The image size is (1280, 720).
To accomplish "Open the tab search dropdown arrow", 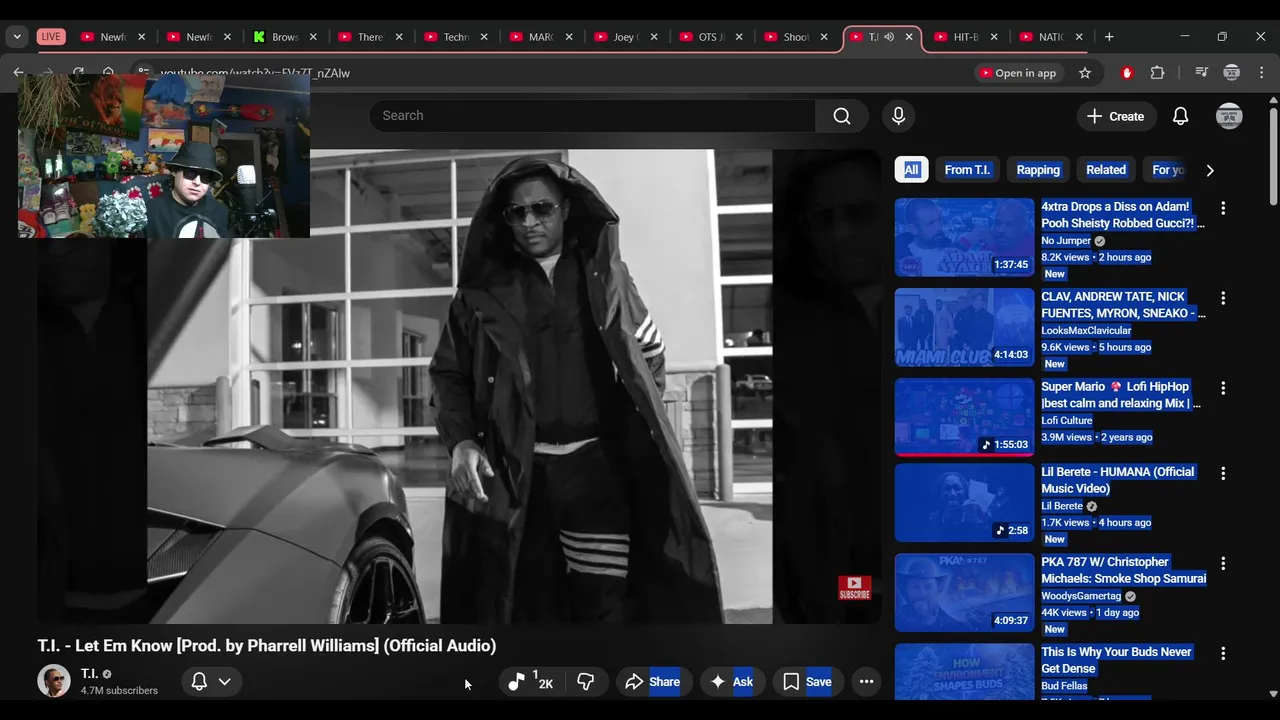I will (x=17, y=37).
